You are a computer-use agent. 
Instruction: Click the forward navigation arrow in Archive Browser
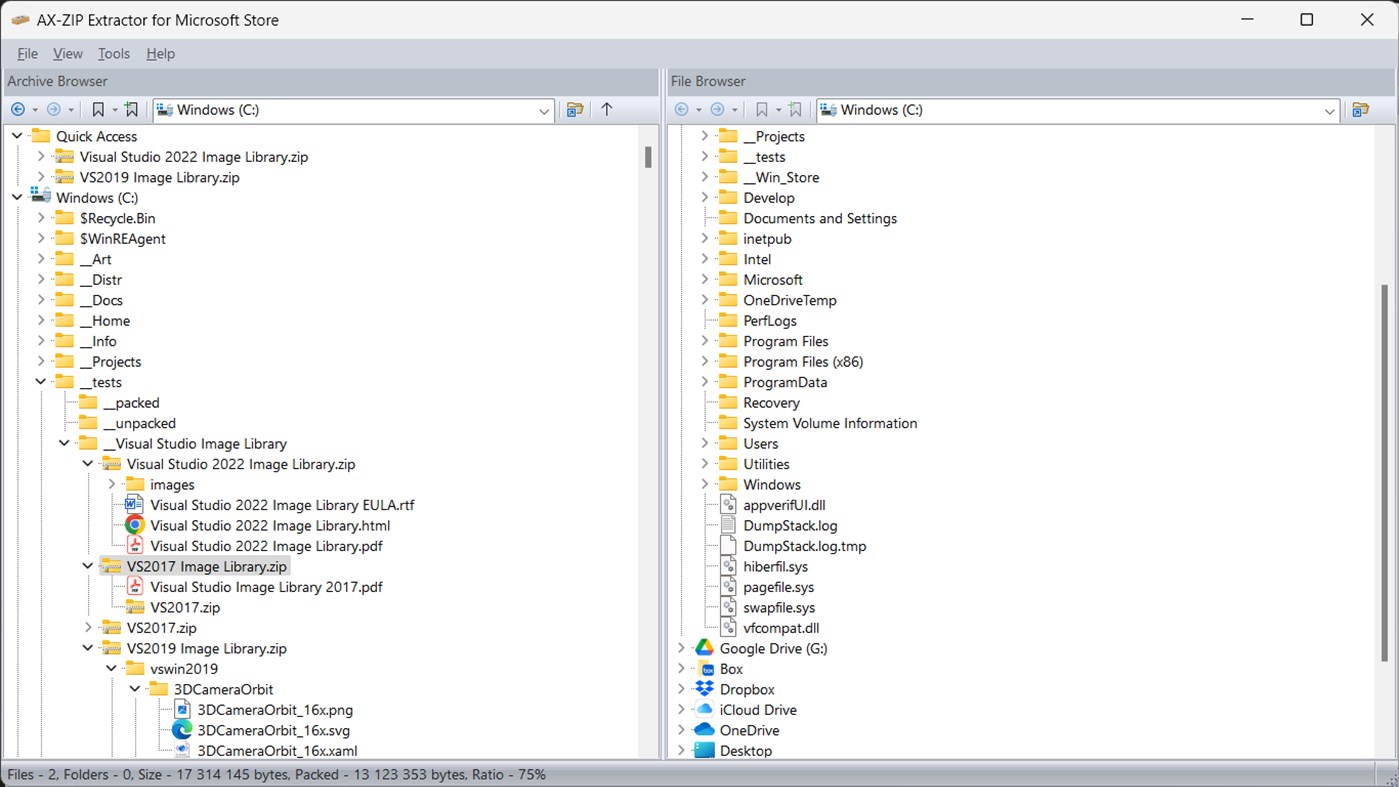[x=52, y=110]
